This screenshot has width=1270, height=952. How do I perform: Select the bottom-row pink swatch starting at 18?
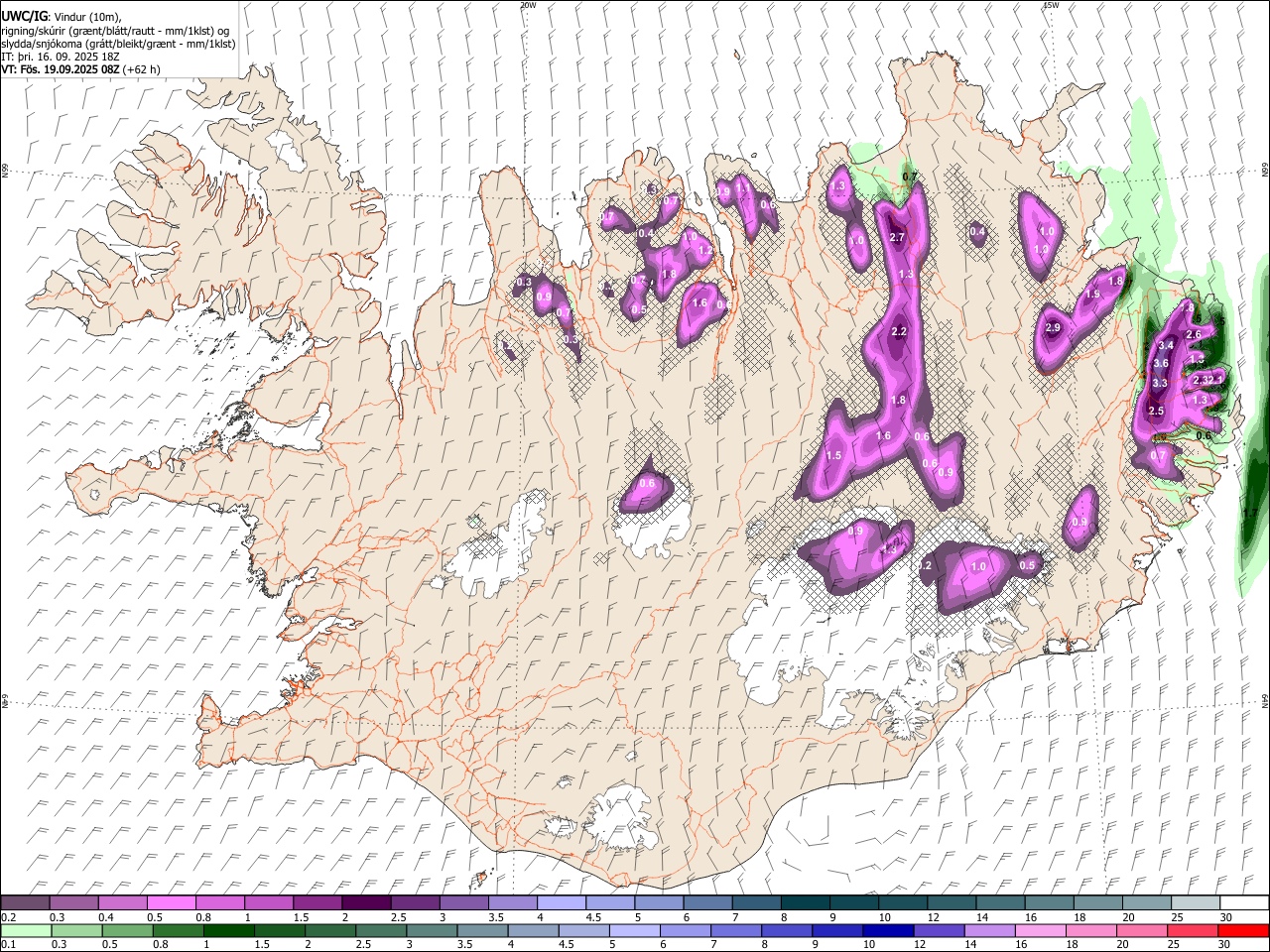point(1092,930)
